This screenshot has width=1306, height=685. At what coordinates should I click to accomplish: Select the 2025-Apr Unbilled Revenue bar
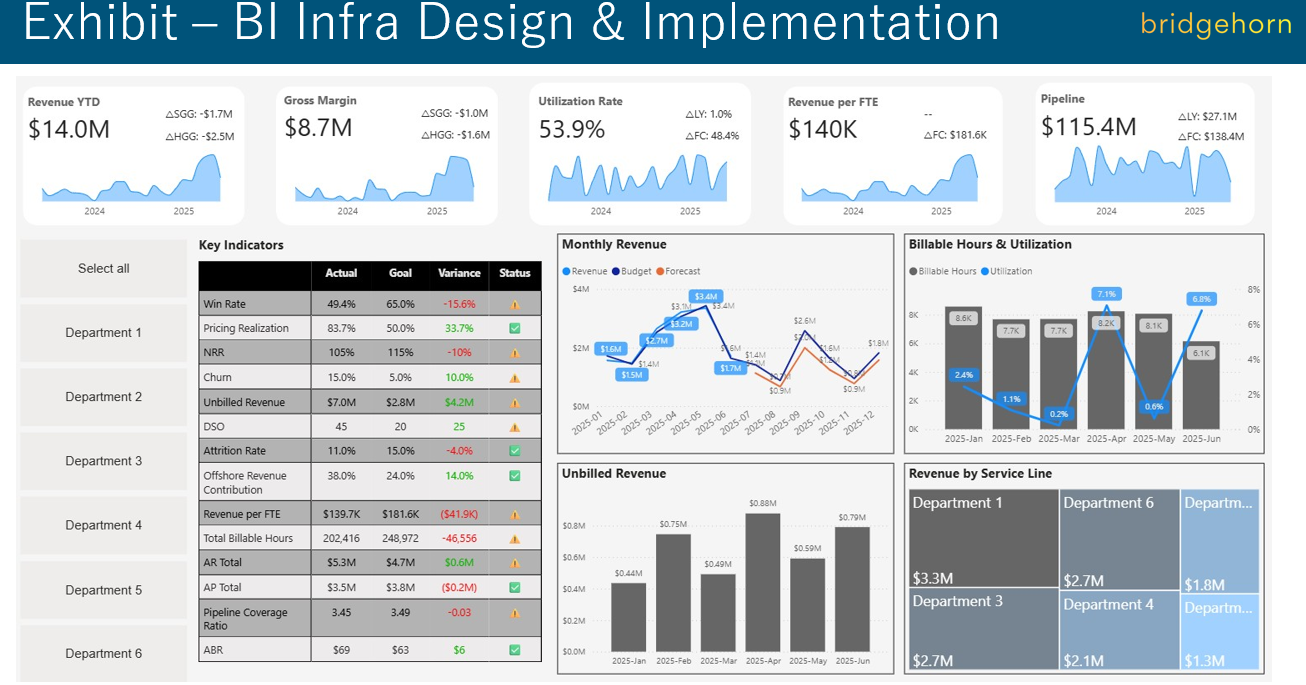point(763,582)
